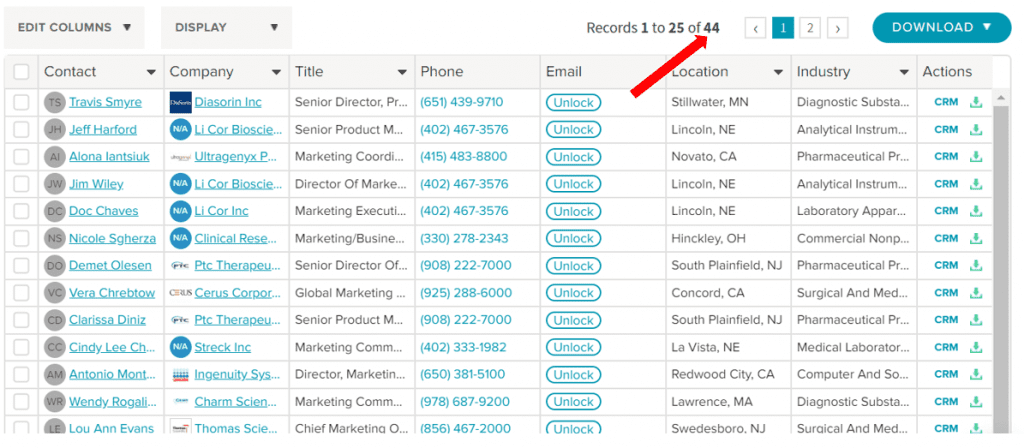
Task: Click download icon in Jim Wiley row
Action: 976,184
